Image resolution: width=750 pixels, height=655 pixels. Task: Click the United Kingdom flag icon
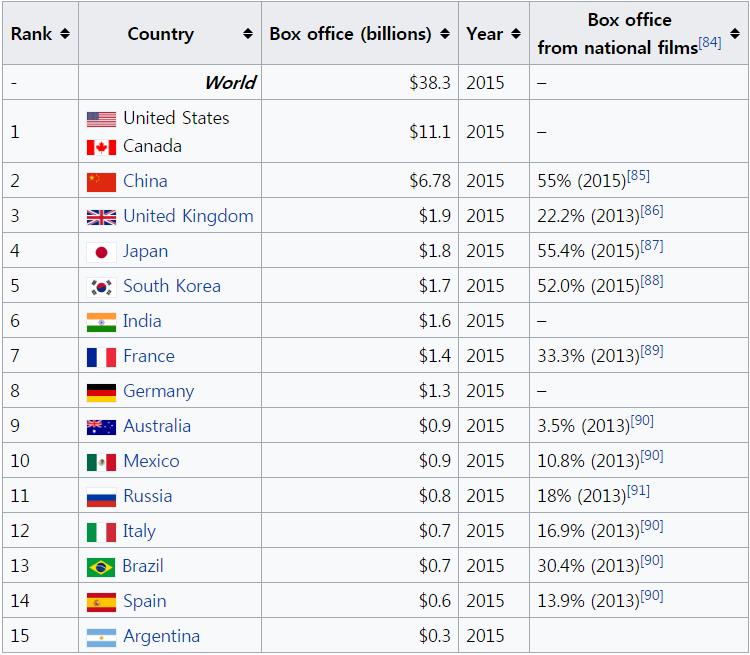[x=101, y=217]
